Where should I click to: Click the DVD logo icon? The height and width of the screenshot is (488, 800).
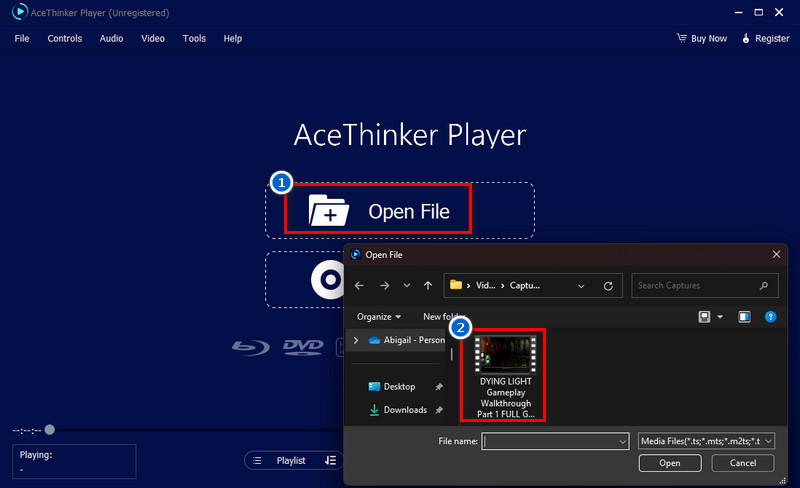pyautogui.click(x=303, y=347)
